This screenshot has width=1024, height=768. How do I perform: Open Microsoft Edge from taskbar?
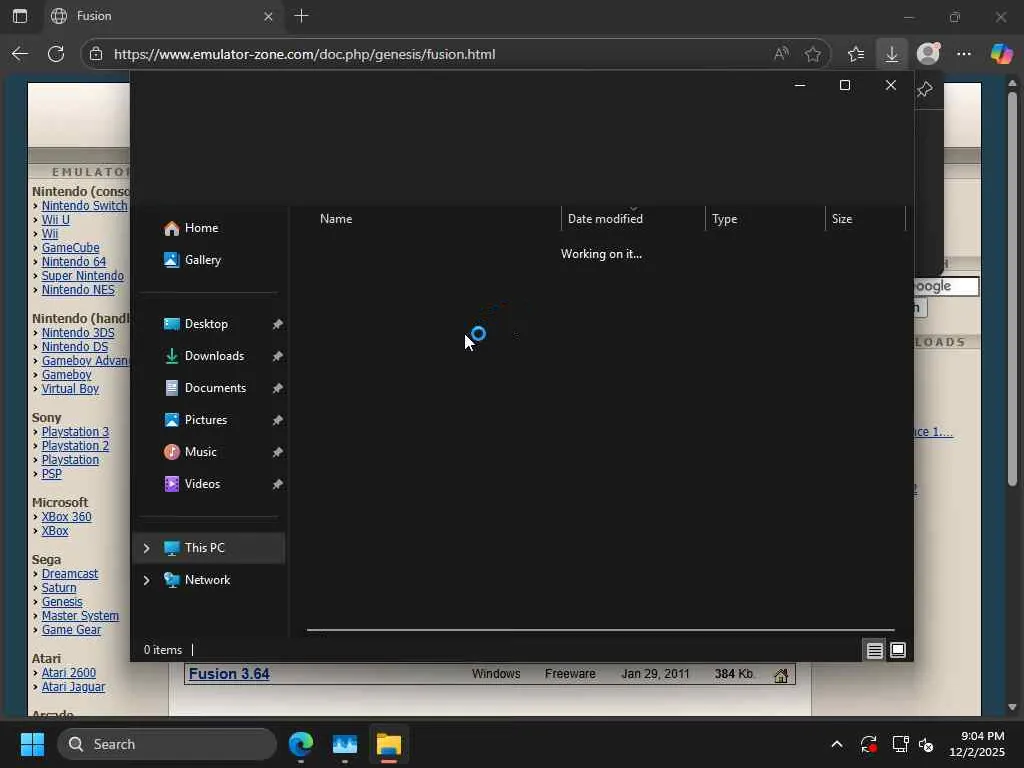tap(301, 744)
